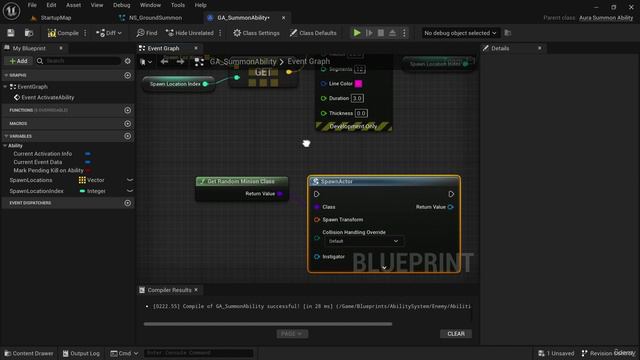640x360 pixels.
Task: Select the Current Activation Info variable
Action: click(42, 154)
